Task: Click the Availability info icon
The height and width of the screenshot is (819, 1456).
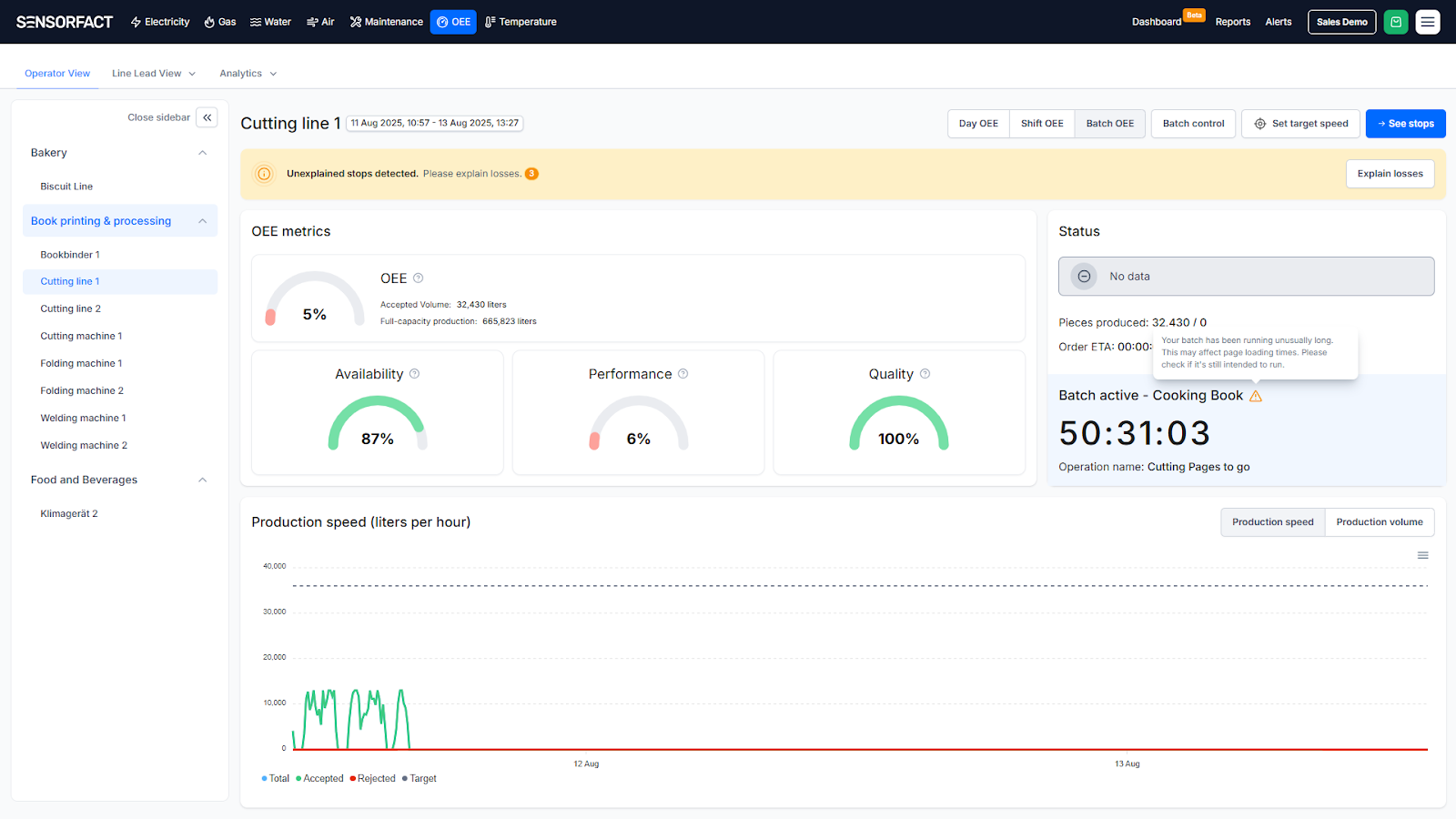Action: click(415, 374)
